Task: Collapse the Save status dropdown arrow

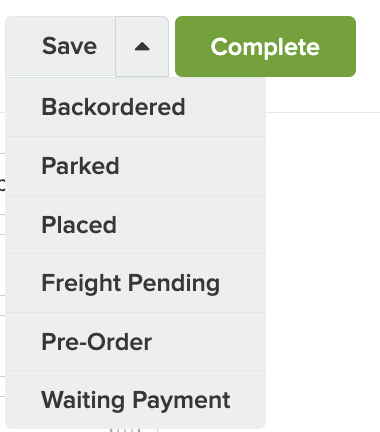Action: click(x=142, y=46)
